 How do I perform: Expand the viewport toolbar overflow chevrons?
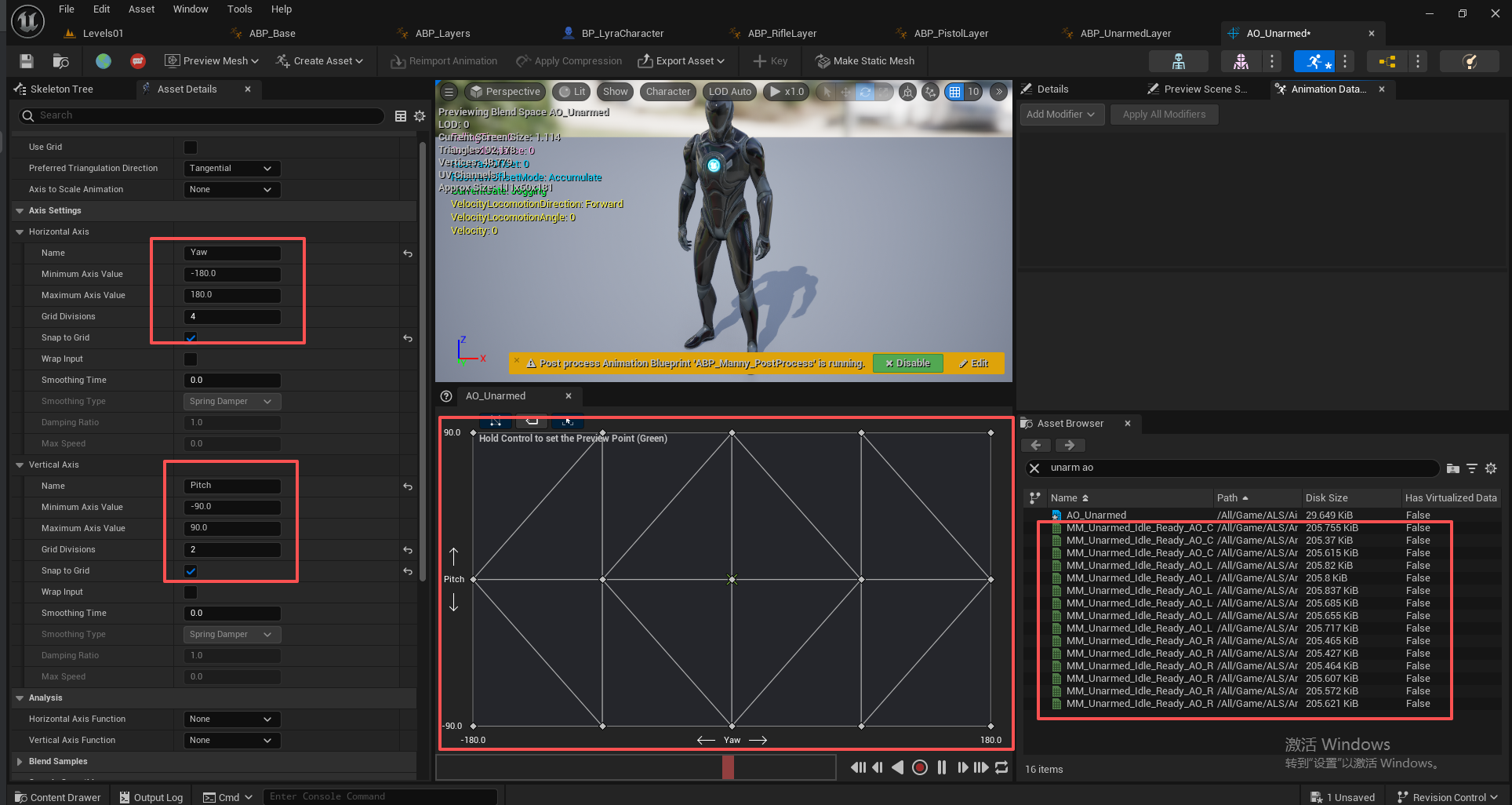(998, 92)
